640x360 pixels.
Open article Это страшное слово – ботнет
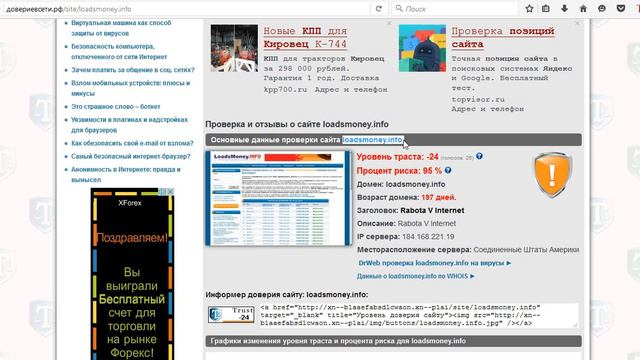pyautogui.click(x=116, y=107)
